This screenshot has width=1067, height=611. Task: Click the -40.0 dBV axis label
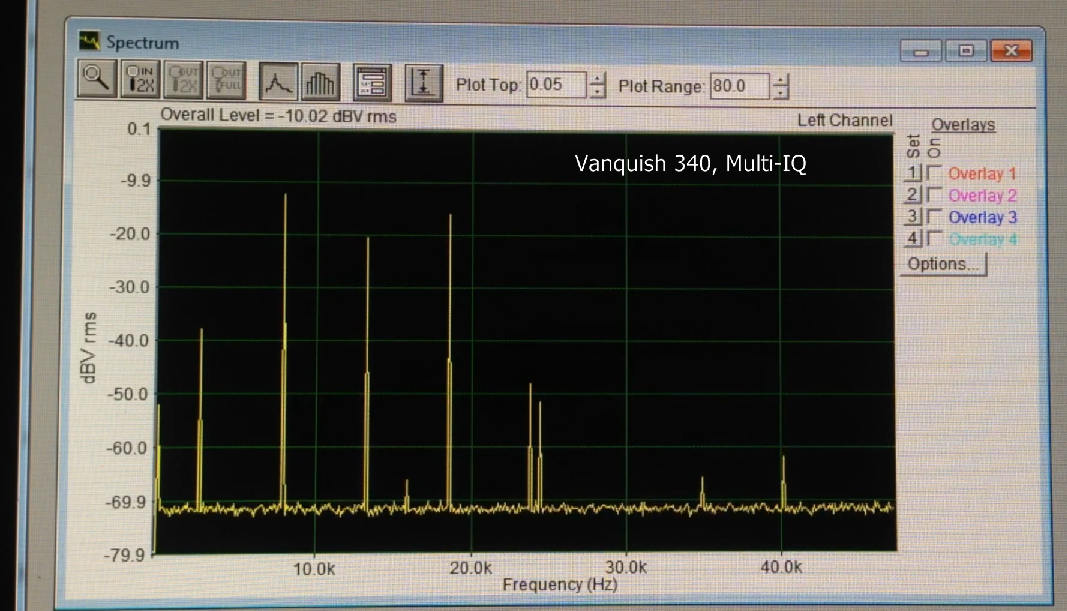129,341
